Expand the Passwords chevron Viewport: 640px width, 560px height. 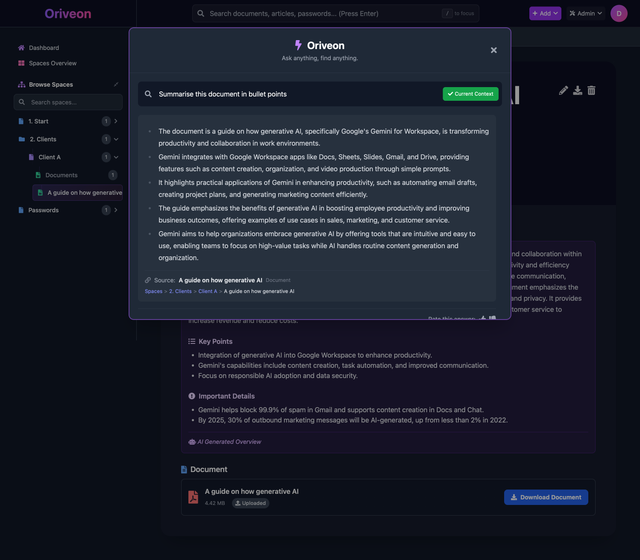[x=116, y=210]
